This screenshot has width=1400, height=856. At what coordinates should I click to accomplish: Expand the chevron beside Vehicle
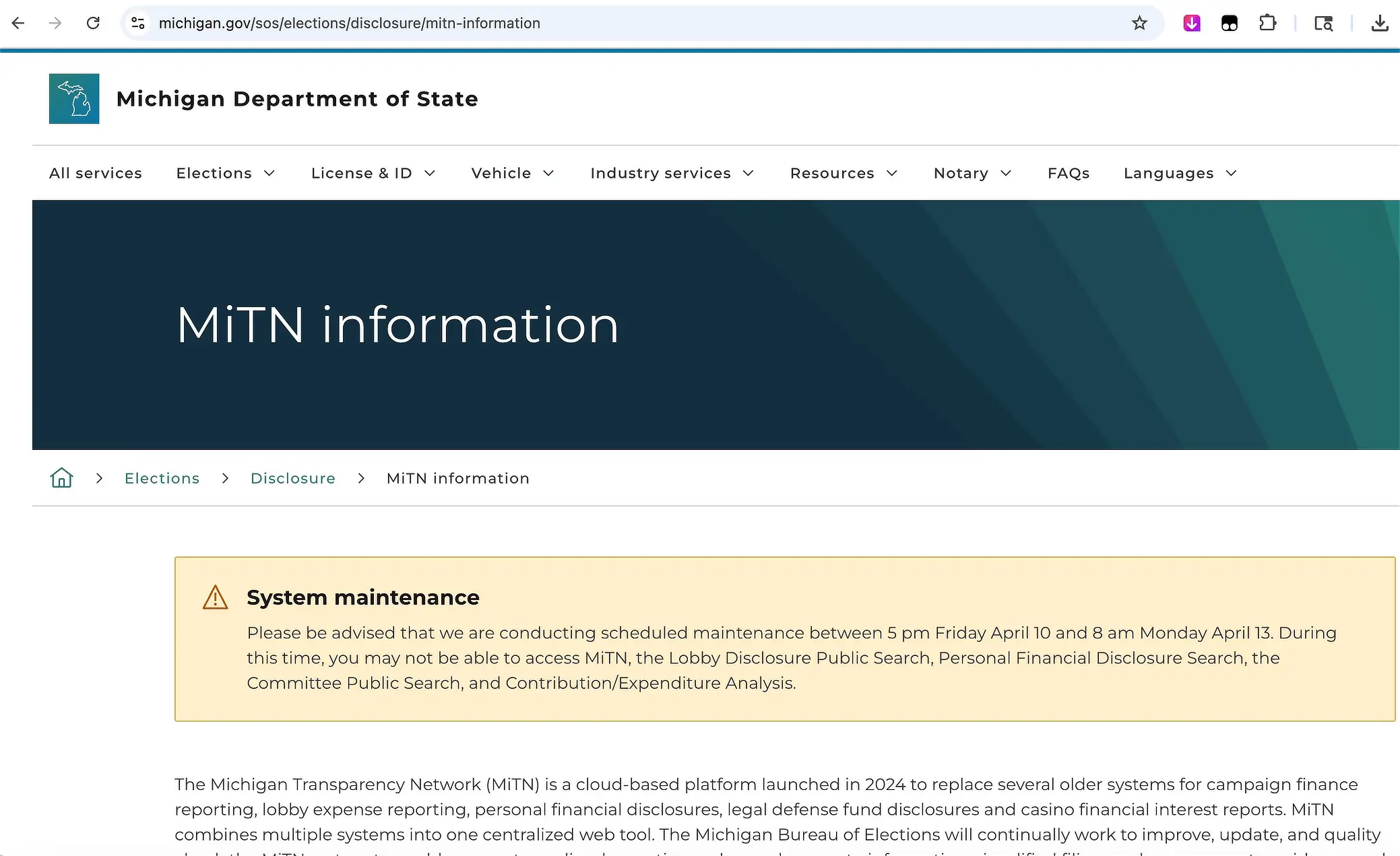coord(548,173)
